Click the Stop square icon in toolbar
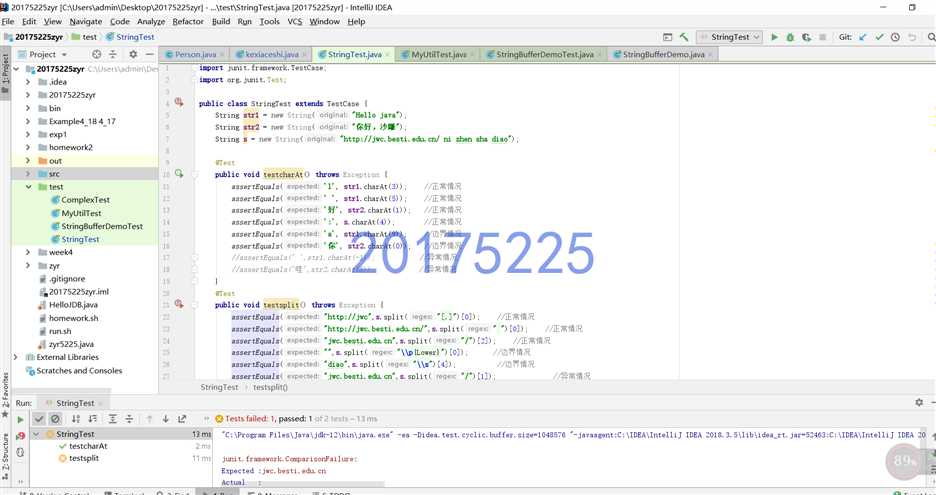Image resolution: width=936 pixels, height=495 pixels. 823,37
